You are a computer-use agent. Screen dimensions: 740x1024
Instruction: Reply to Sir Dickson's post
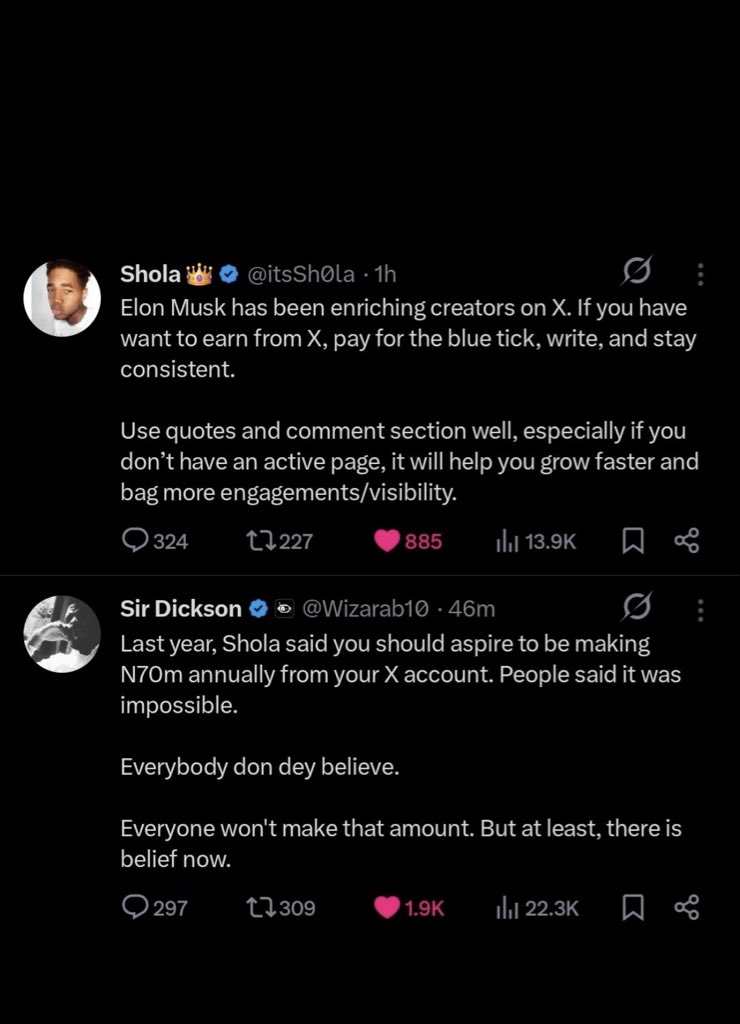coord(135,907)
